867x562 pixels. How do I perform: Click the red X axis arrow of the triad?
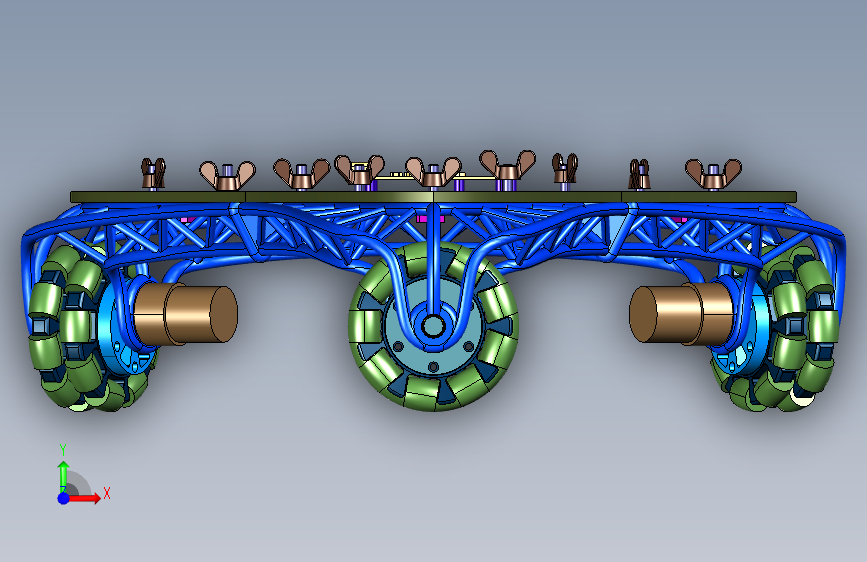[x=84, y=498]
